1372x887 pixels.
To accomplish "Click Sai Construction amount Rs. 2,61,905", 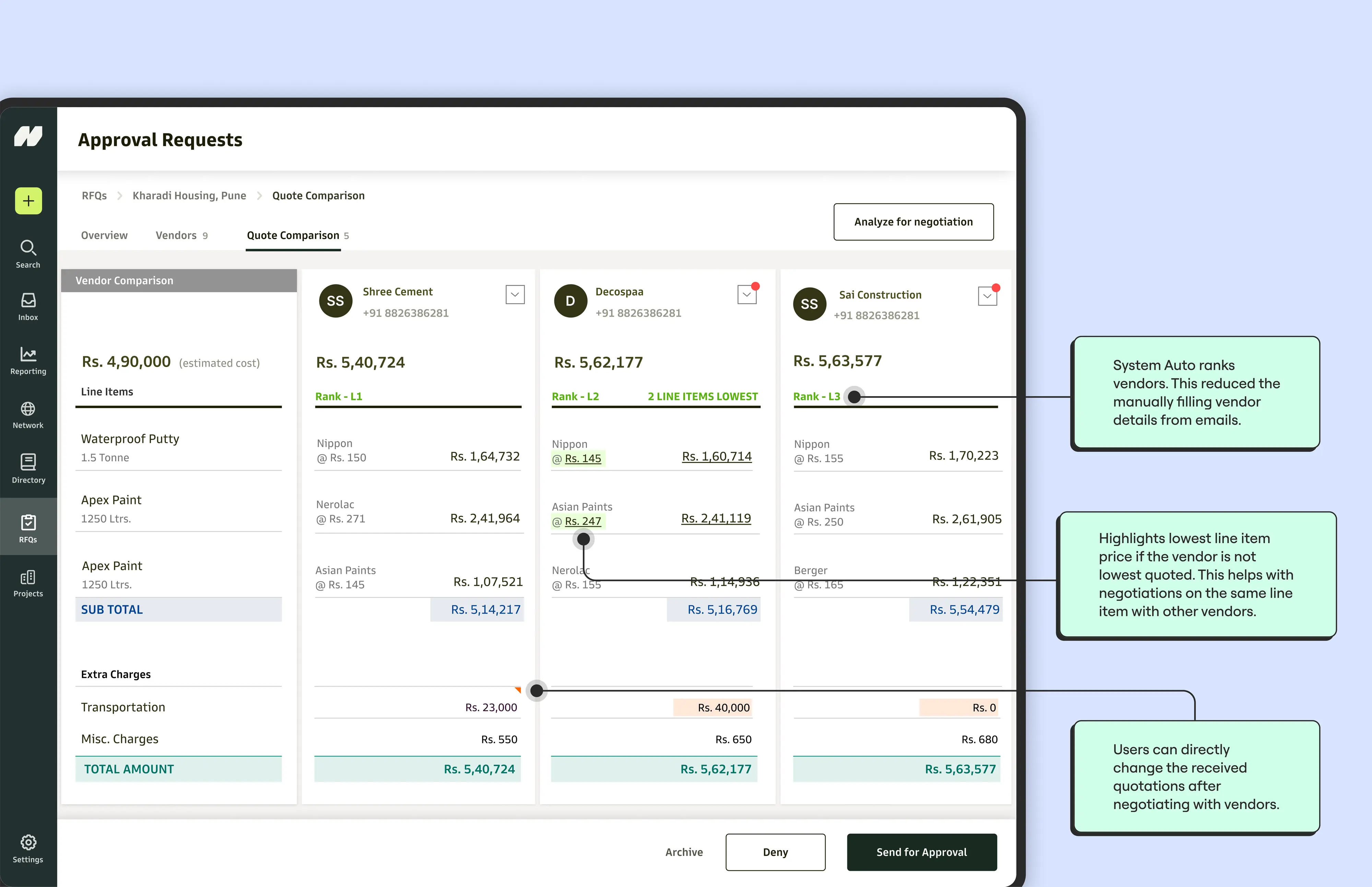I will point(967,519).
